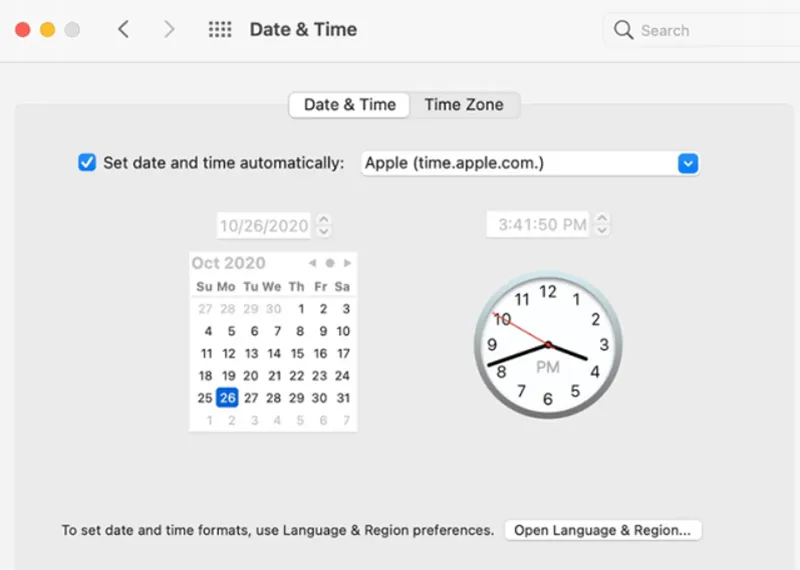Minimize the window with yellow button
The width and height of the screenshot is (800, 570).
coord(47,30)
